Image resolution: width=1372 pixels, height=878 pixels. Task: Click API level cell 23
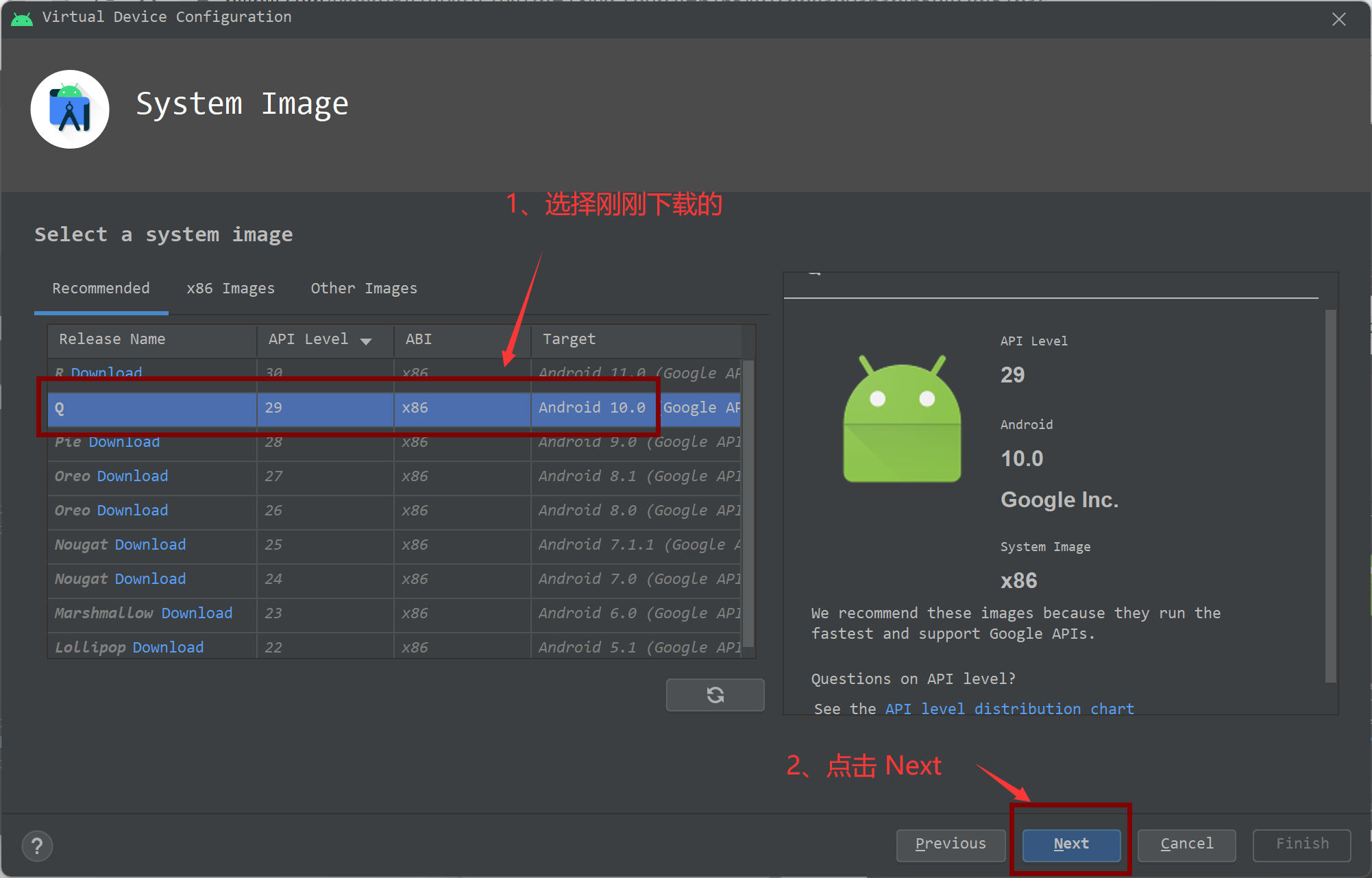326,614
